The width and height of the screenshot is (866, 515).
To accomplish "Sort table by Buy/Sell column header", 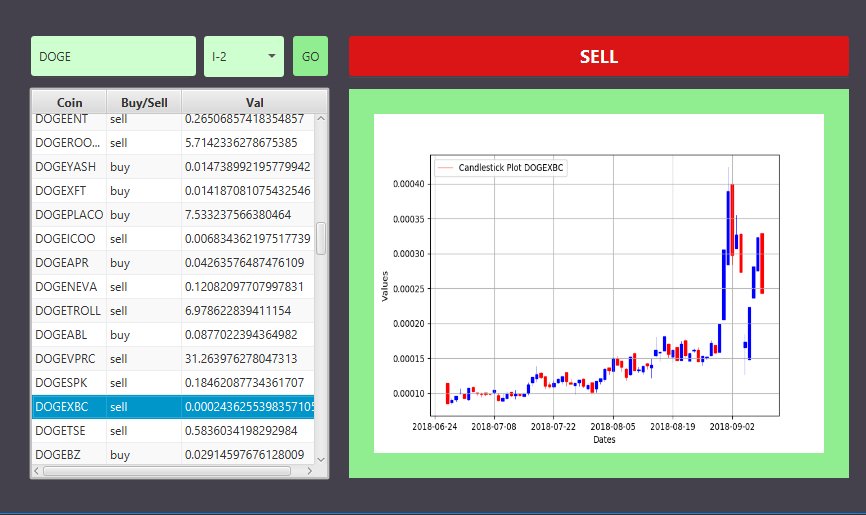I will [x=144, y=102].
